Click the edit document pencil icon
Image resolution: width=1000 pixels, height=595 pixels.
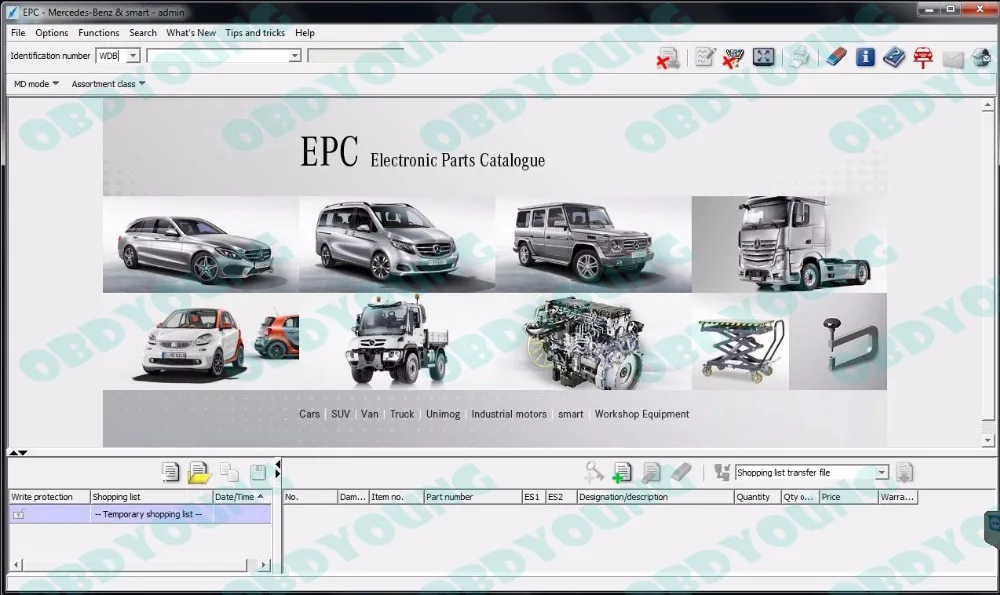(x=651, y=472)
